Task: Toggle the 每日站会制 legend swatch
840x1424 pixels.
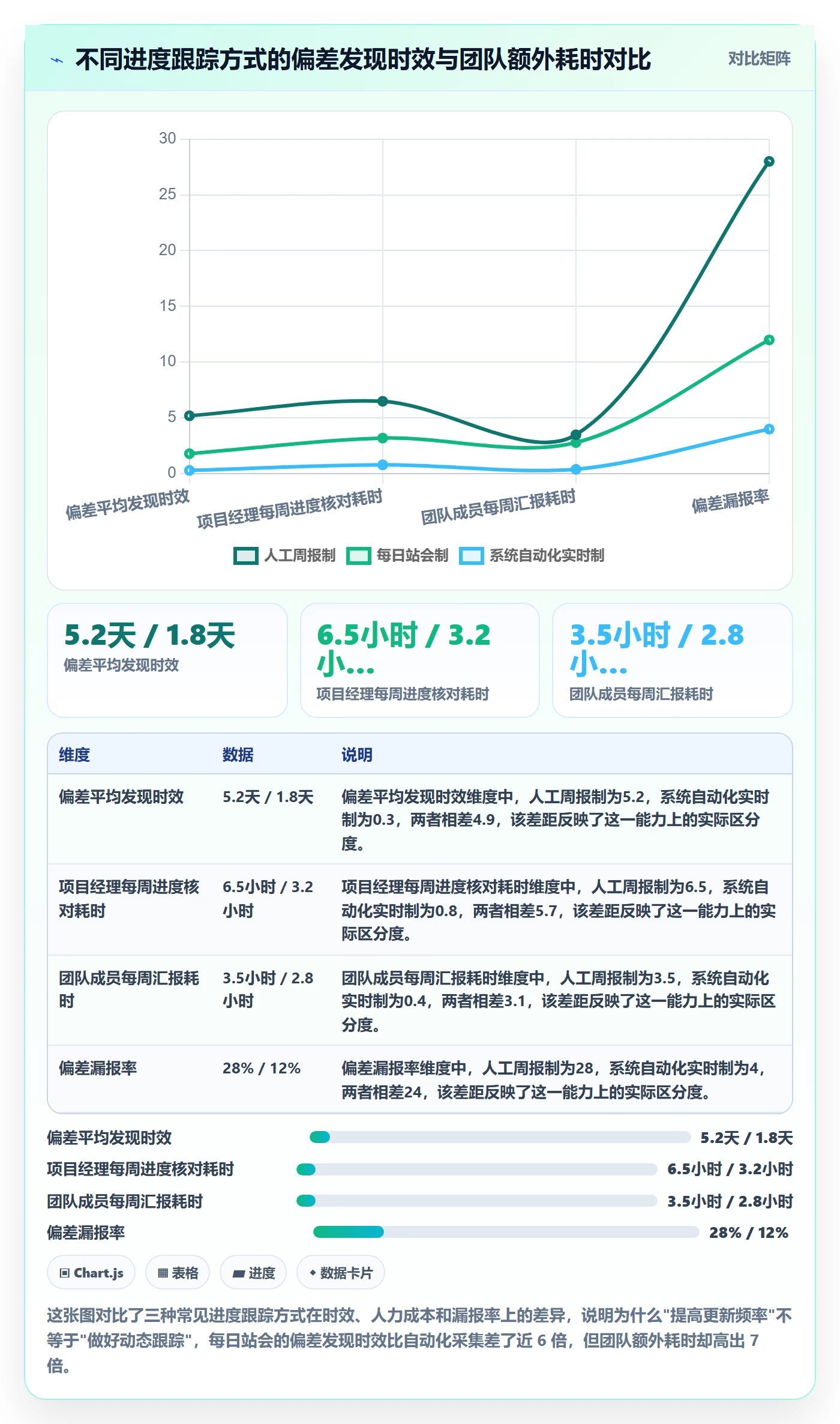Action: point(359,556)
